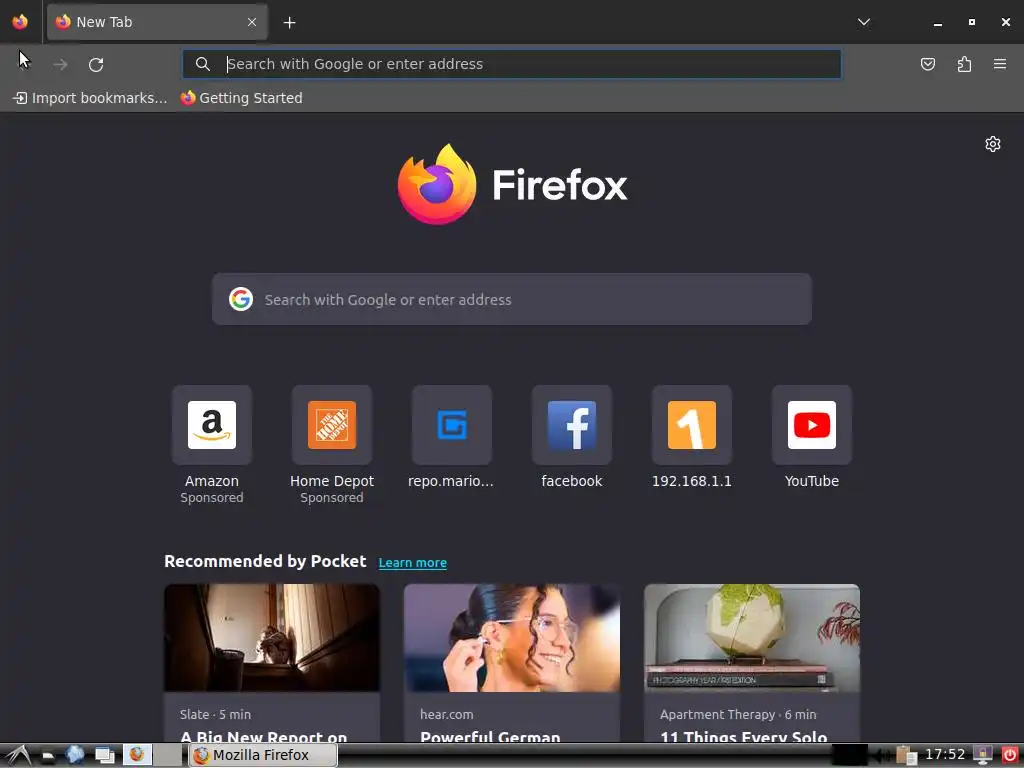The height and width of the screenshot is (768, 1024).
Task: Click the show desktop windows icon in taskbar
Action: coord(104,756)
